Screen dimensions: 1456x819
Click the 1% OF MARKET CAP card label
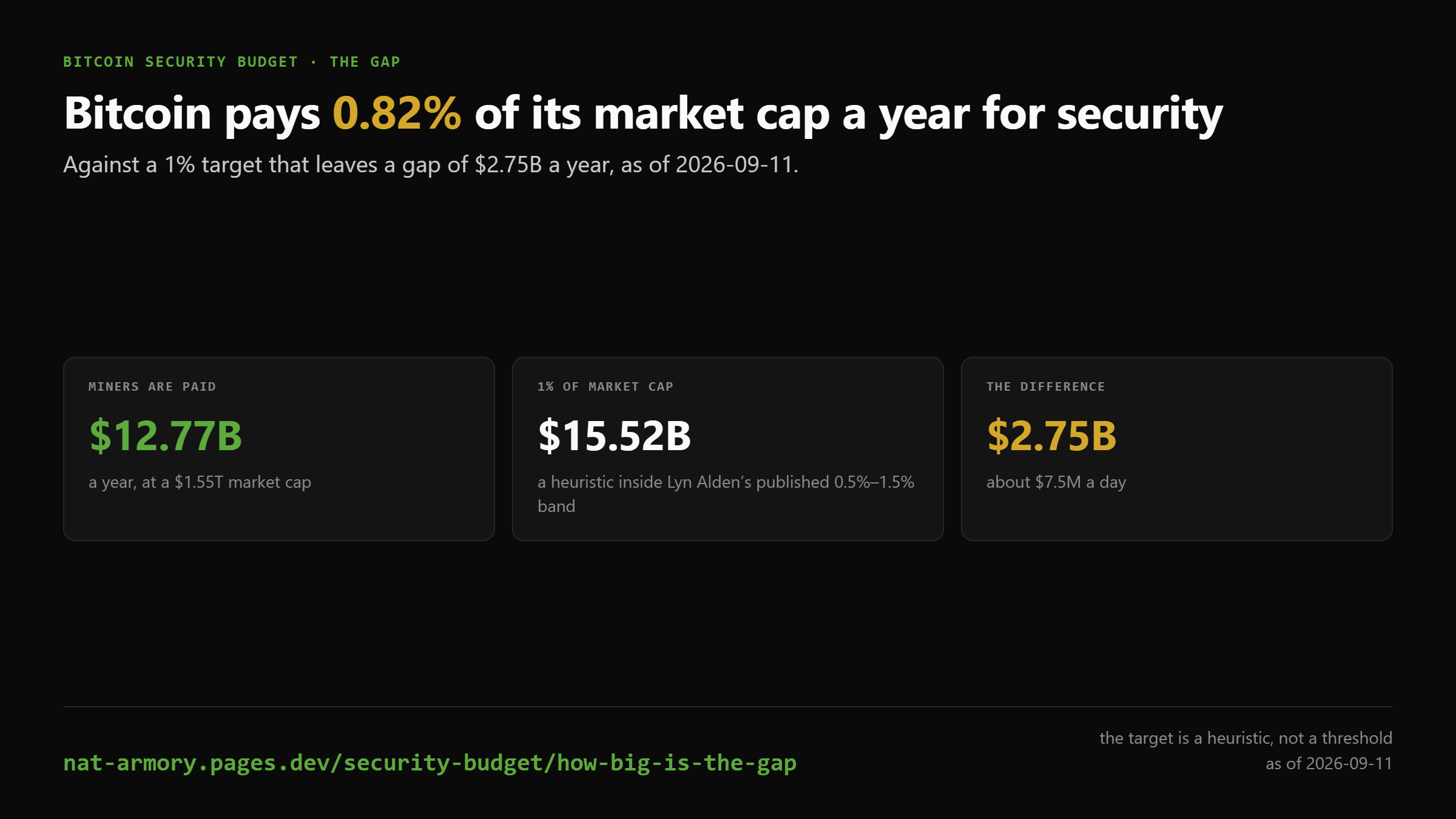[x=605, y=386]
